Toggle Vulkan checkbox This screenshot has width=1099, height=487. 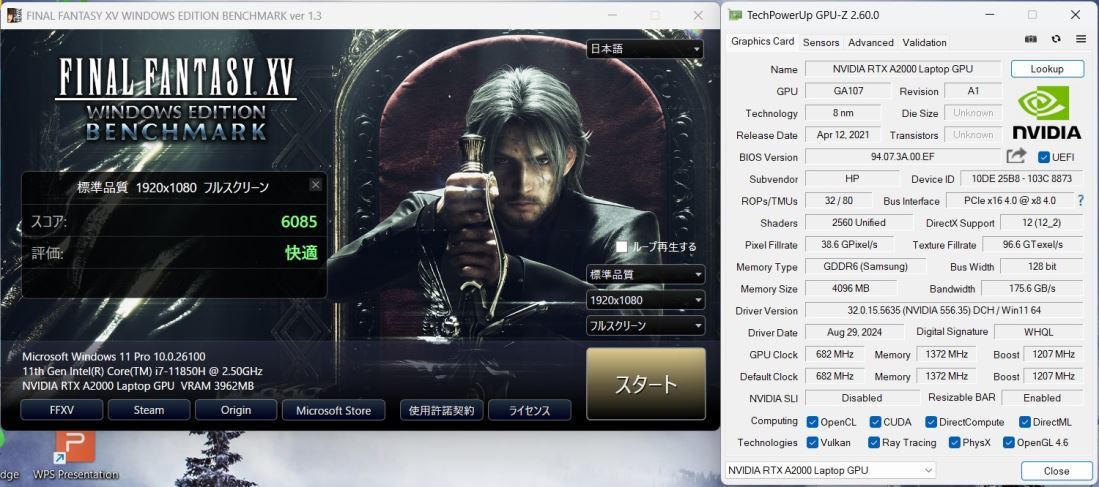[x=812, y=442]
